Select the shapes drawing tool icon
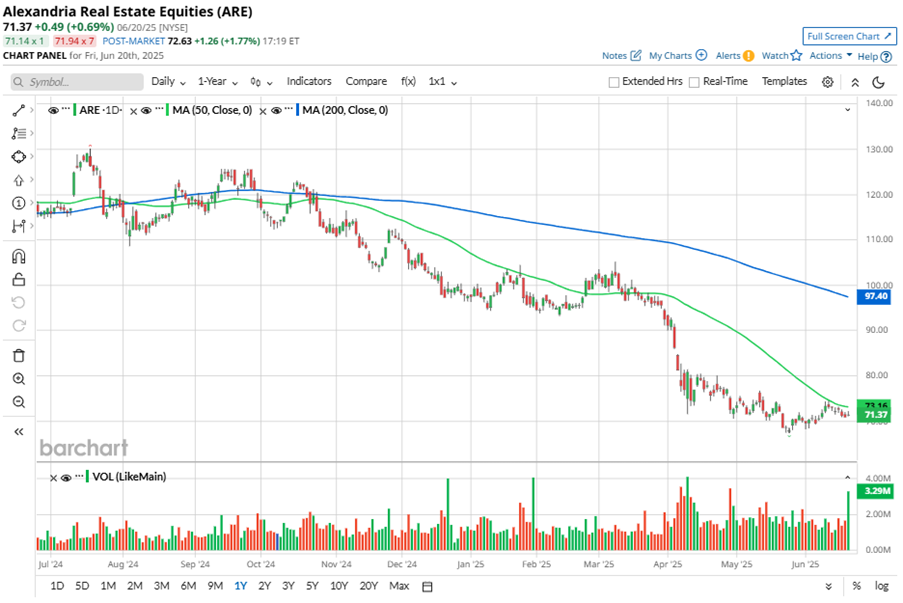 18,157
